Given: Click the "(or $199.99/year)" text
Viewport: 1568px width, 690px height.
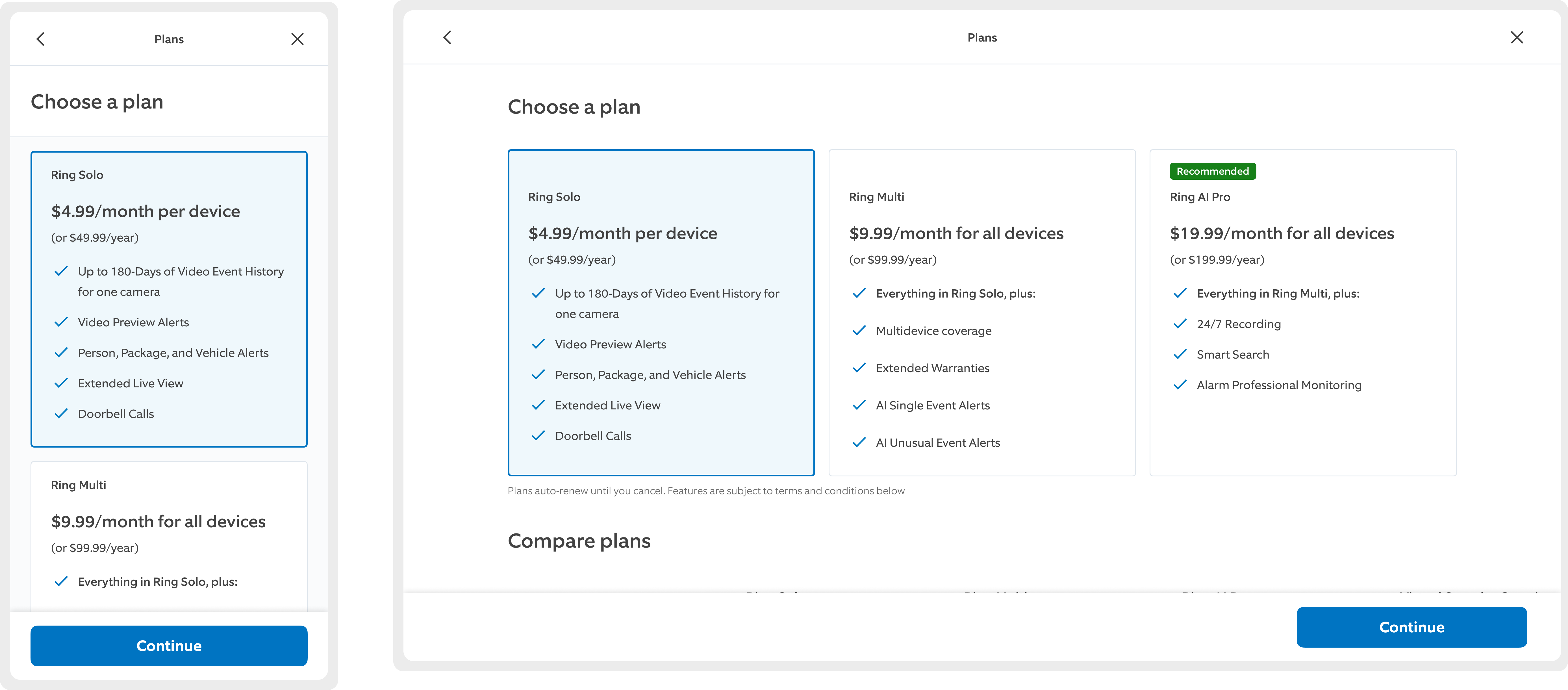Looking at the screenshot, I should pos(1217,260).
